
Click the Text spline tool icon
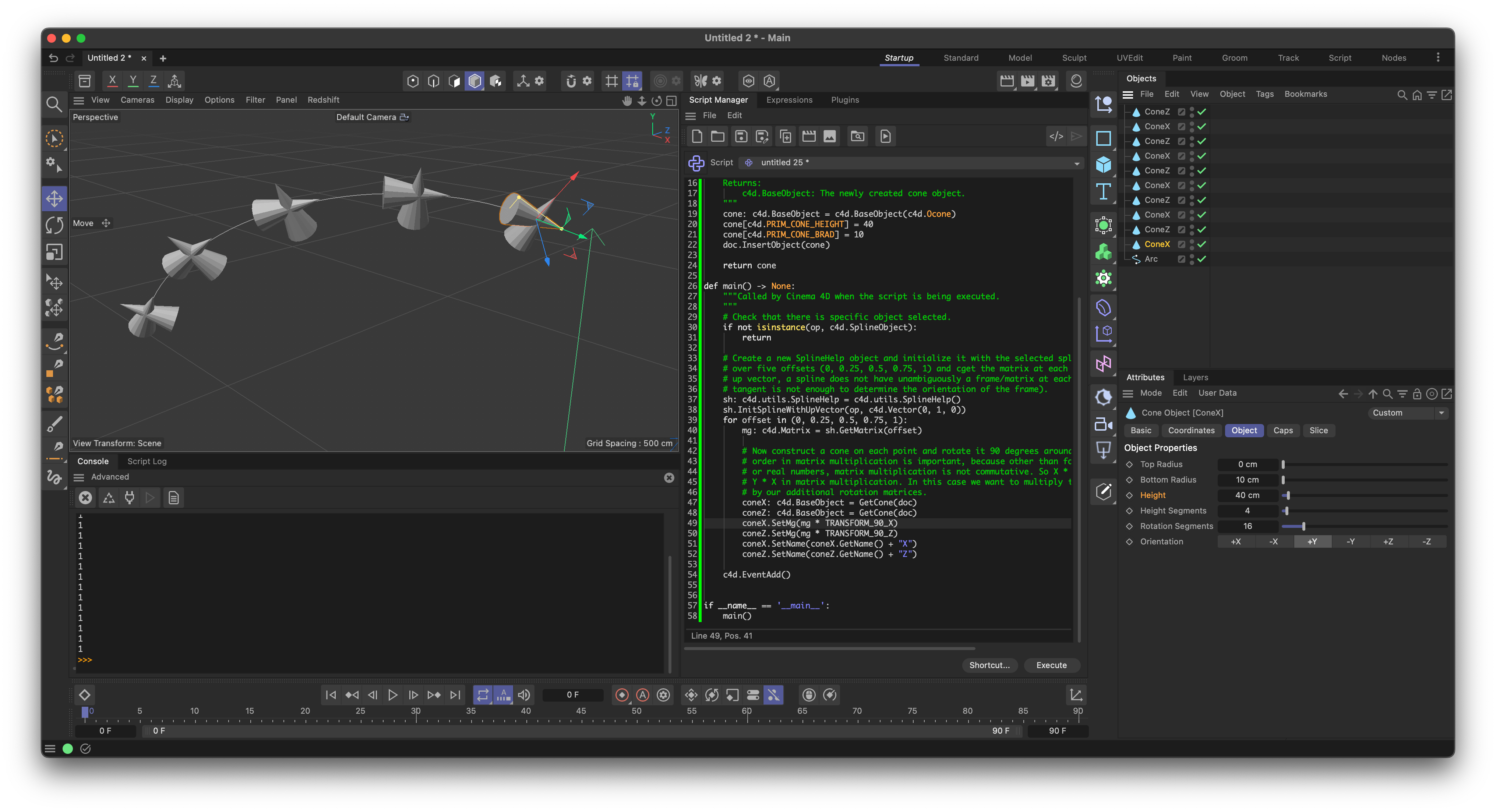click(x=1104, y=192)
